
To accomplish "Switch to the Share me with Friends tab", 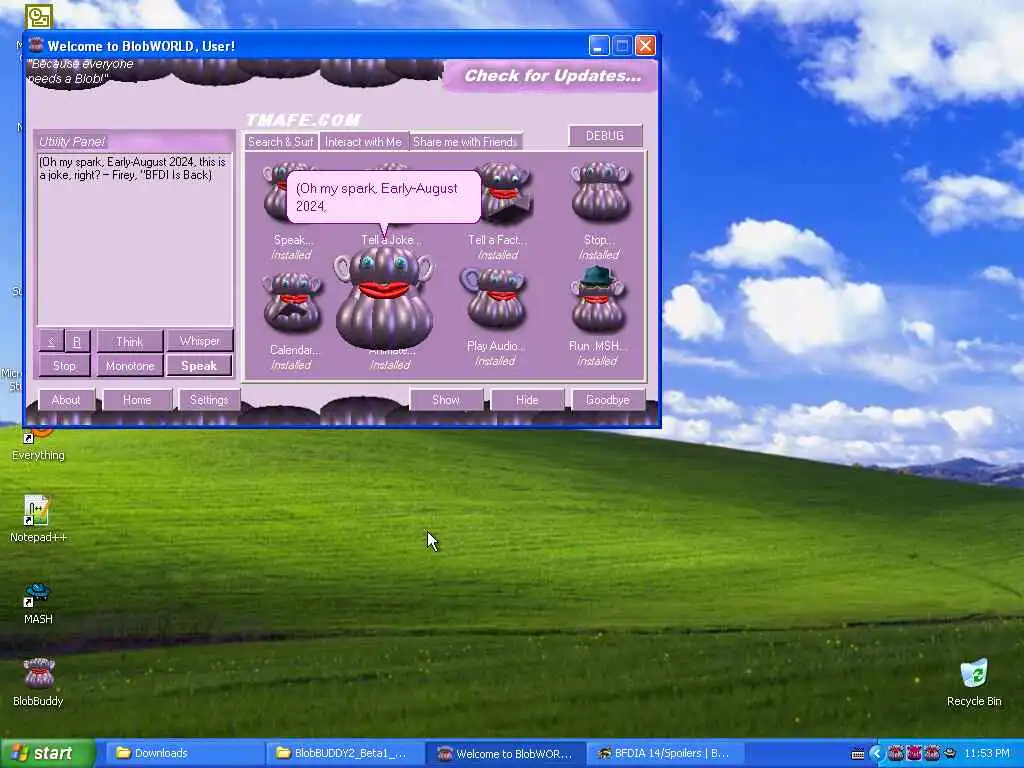I will coord(465,142).
